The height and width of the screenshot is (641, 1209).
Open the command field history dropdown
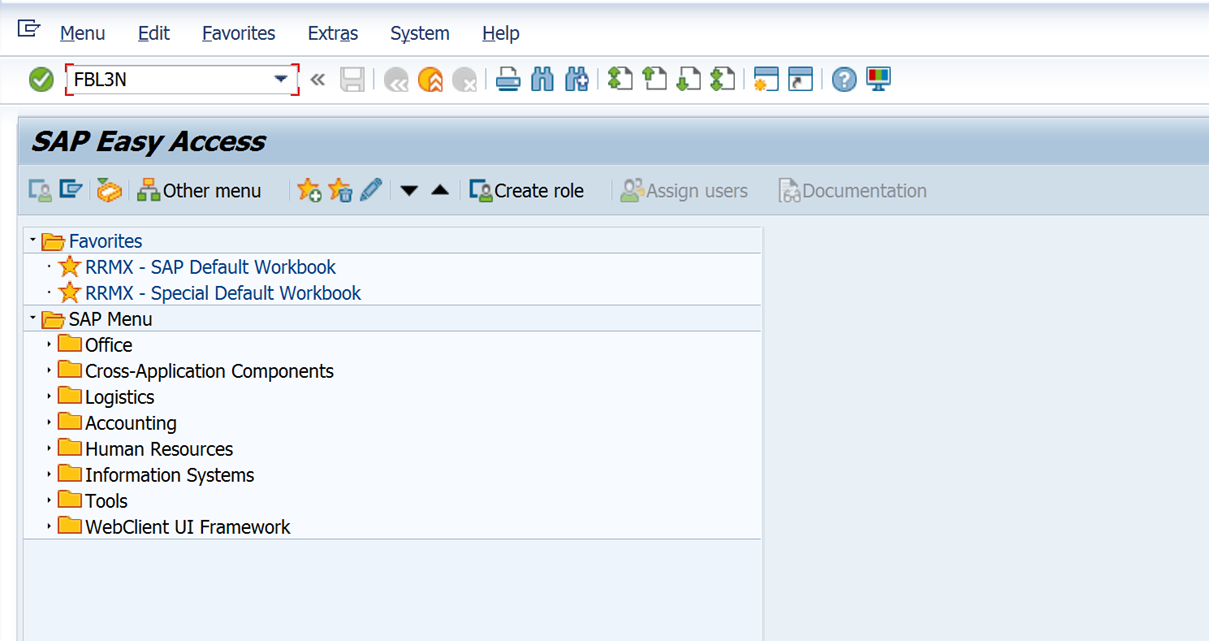point(281,80)
